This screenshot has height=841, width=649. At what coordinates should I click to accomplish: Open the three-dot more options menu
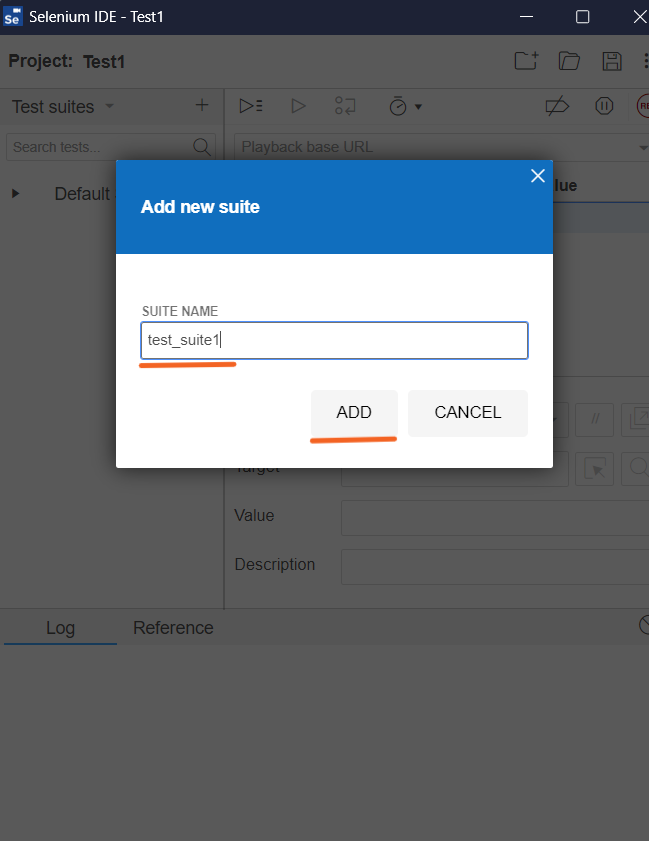645,61
